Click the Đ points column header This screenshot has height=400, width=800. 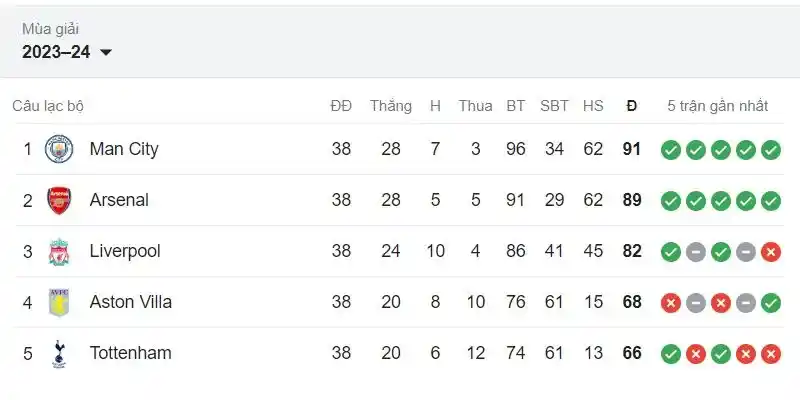632,106
